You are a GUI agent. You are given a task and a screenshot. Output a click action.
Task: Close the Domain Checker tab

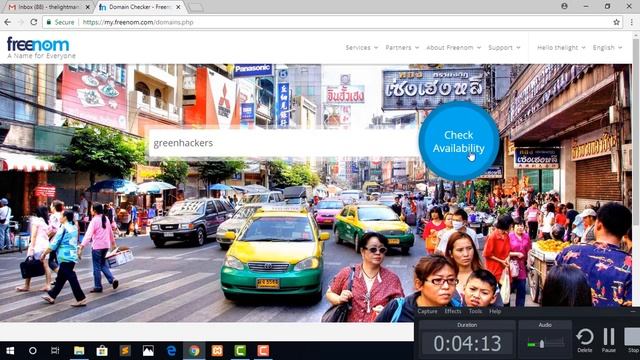[x=178, y=7]
